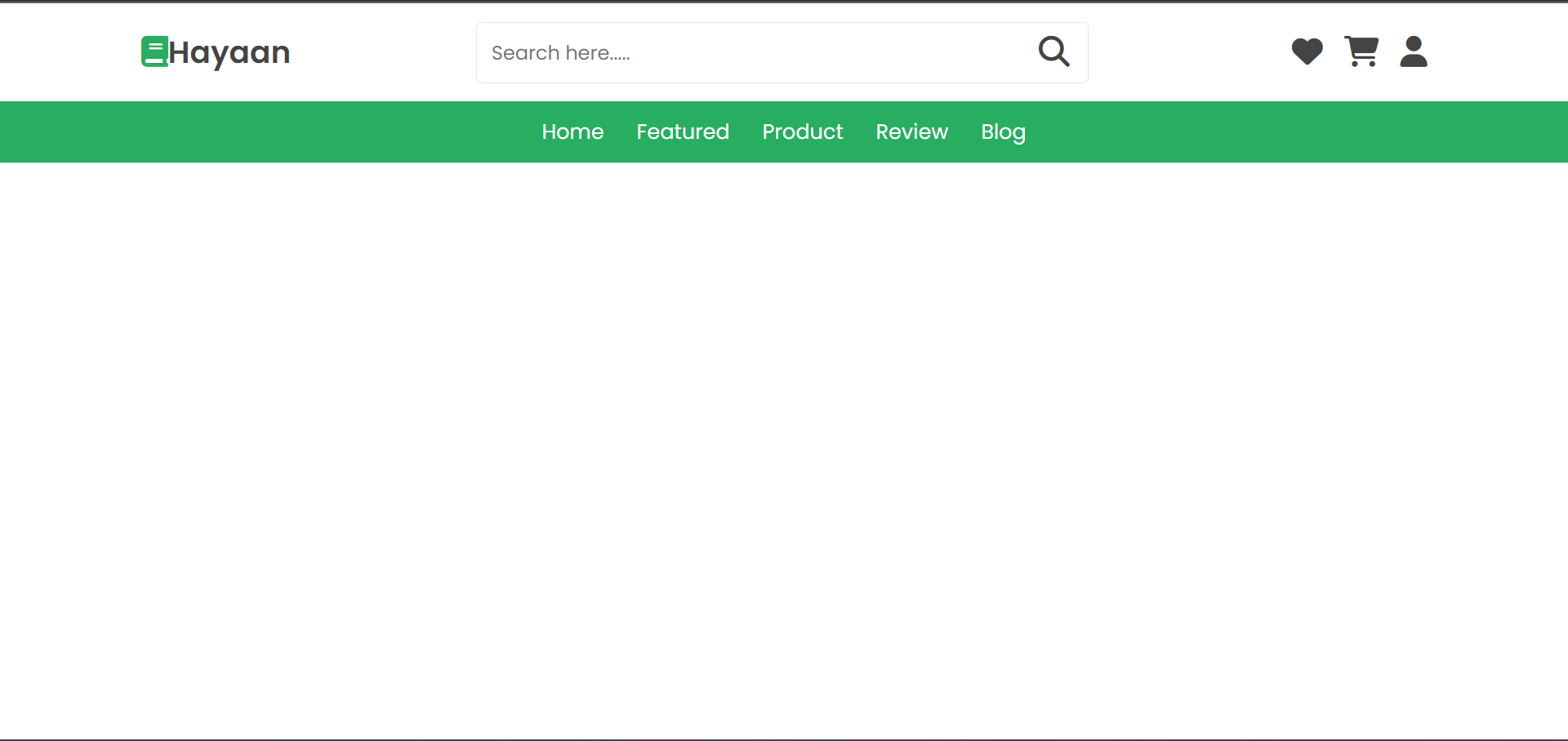Go to the Home nav item
The width and height of the screenshot is (1568, 741).
(x=572, y=132)
